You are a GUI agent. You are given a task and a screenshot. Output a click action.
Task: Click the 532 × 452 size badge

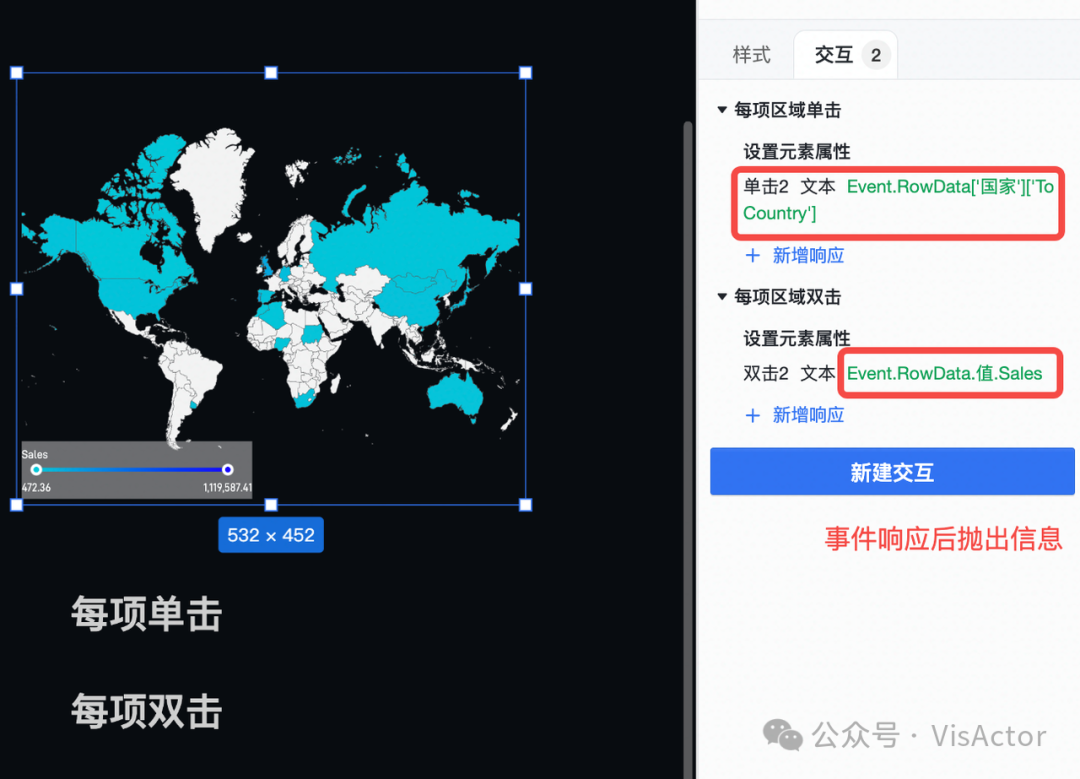click(x=271, y=535)
